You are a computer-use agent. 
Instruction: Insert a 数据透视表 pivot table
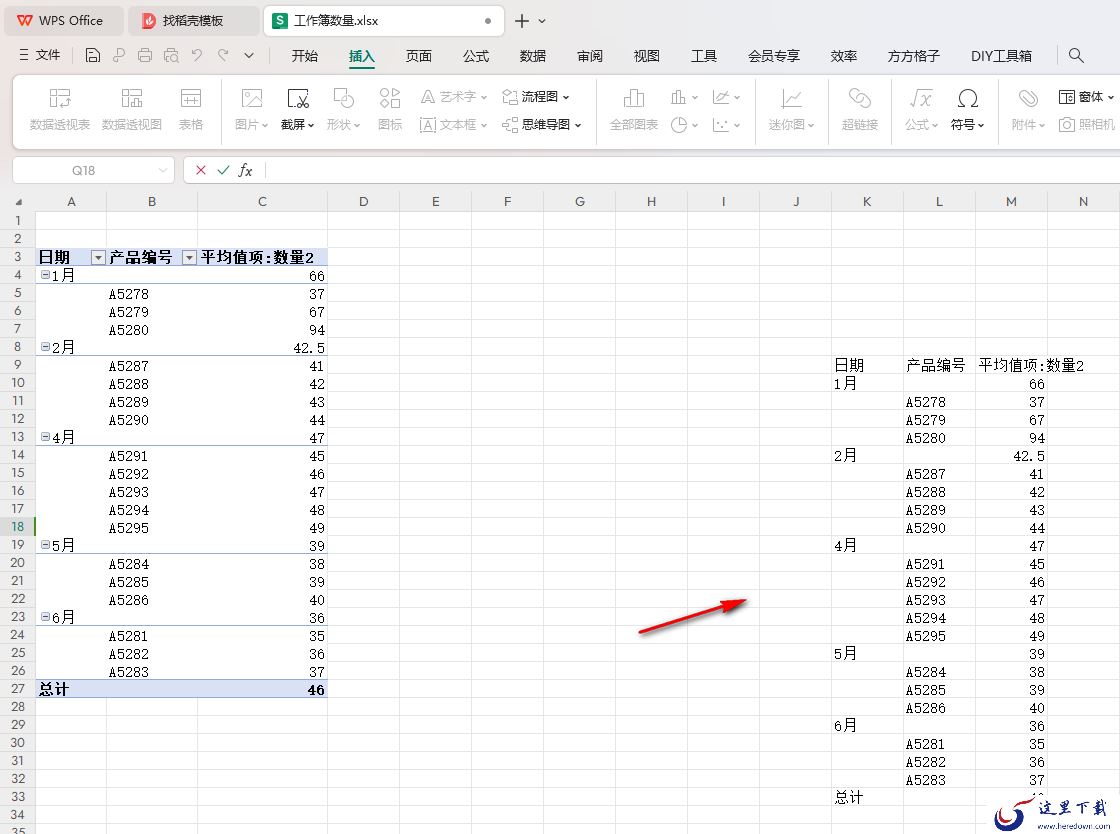pyautogui.click(x=60, y=109)
